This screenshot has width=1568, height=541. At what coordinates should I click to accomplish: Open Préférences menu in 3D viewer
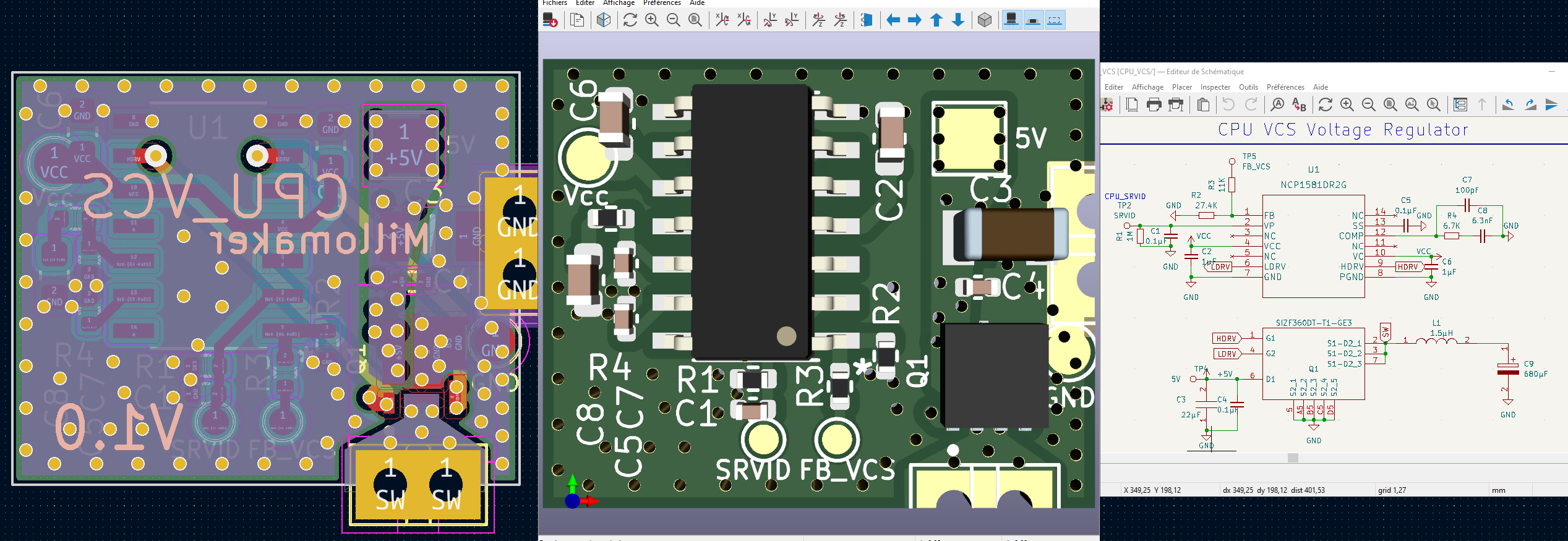point(662,3)
